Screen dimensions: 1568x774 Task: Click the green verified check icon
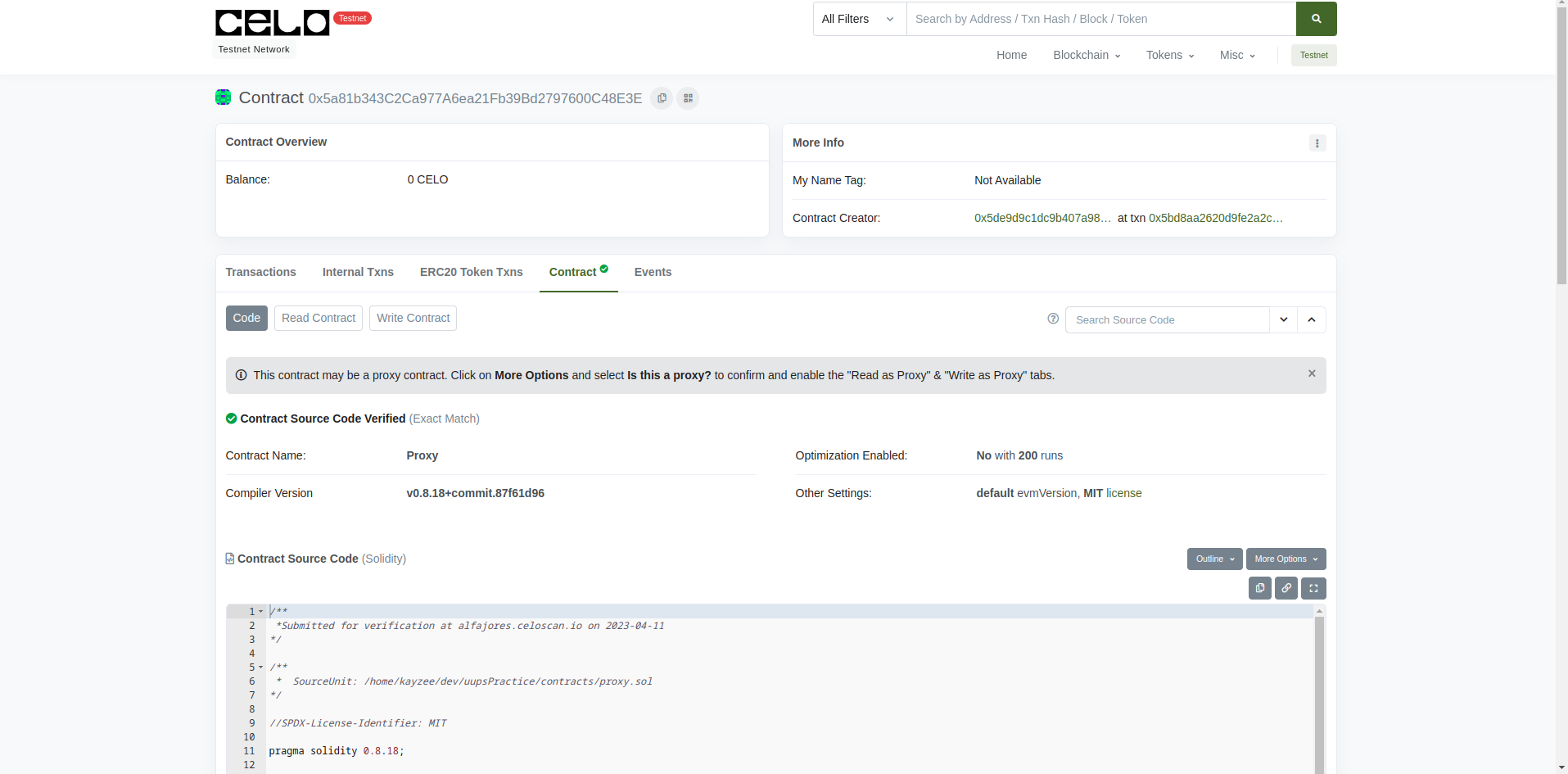(231, 419)
